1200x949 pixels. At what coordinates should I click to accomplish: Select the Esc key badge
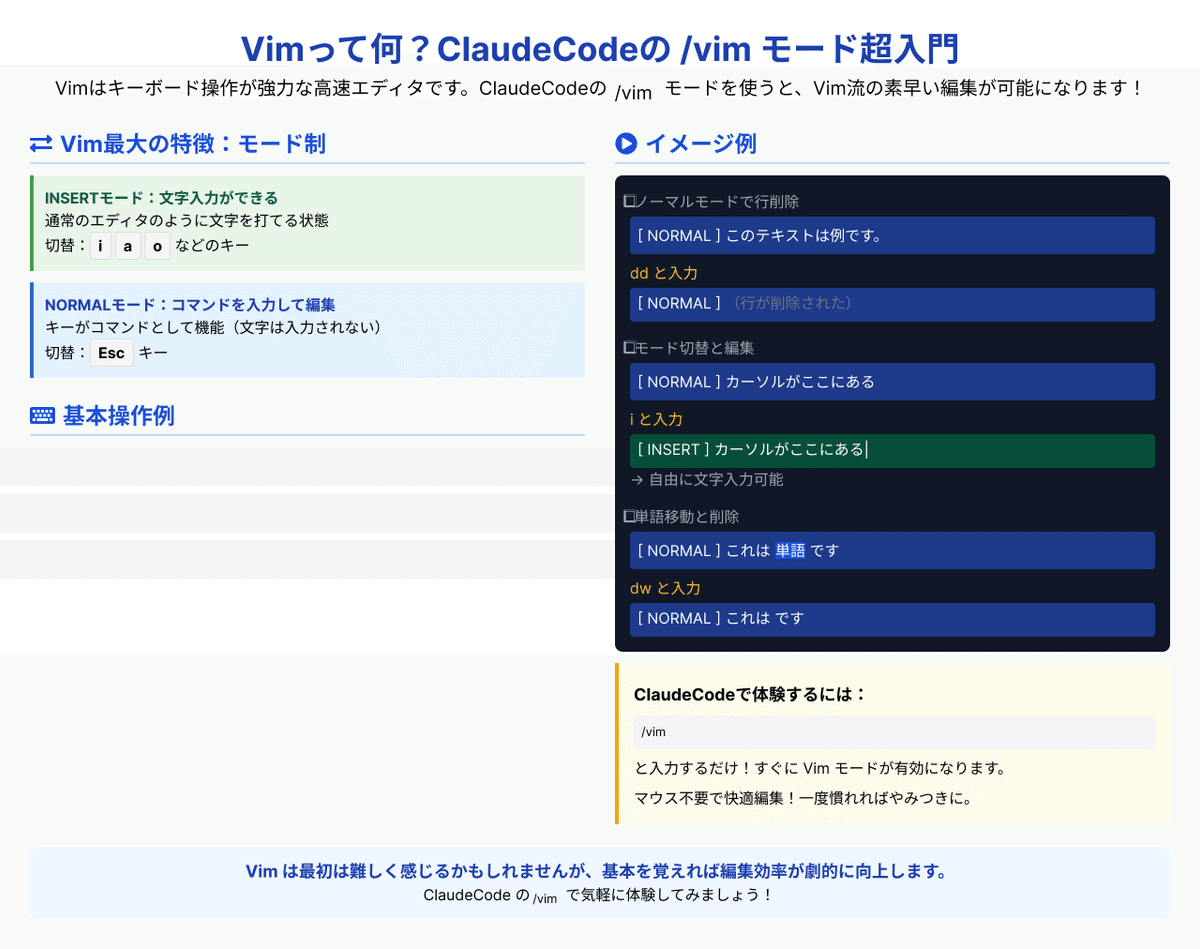(112, 352)
